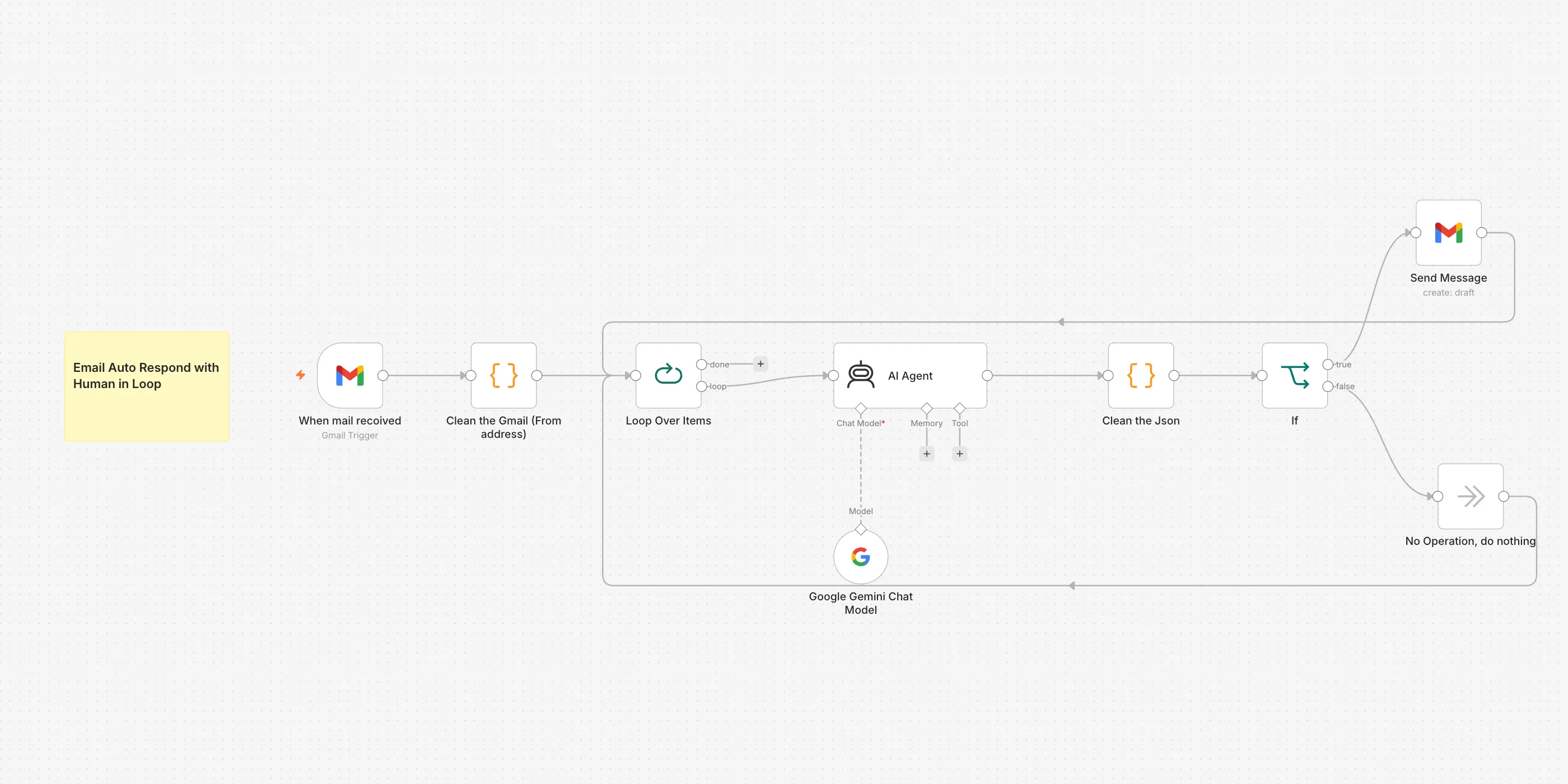Open the Clean the Gmail code node
This screenshot has width=1568, height=784.
503,376
